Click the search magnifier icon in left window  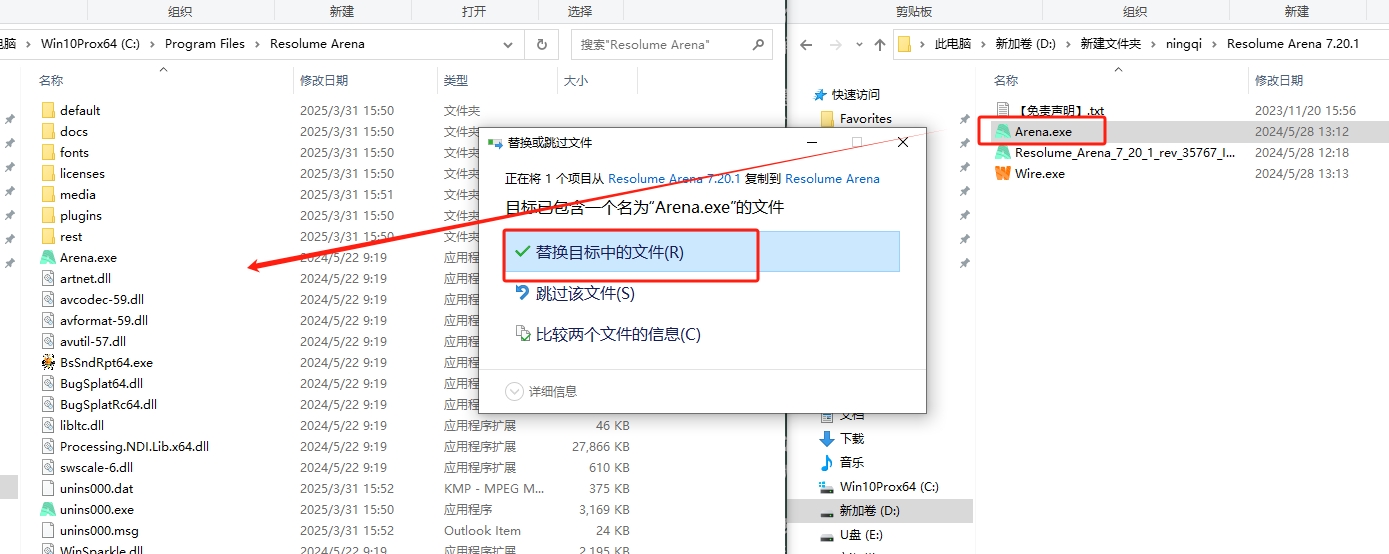click(x=759, y=44)
